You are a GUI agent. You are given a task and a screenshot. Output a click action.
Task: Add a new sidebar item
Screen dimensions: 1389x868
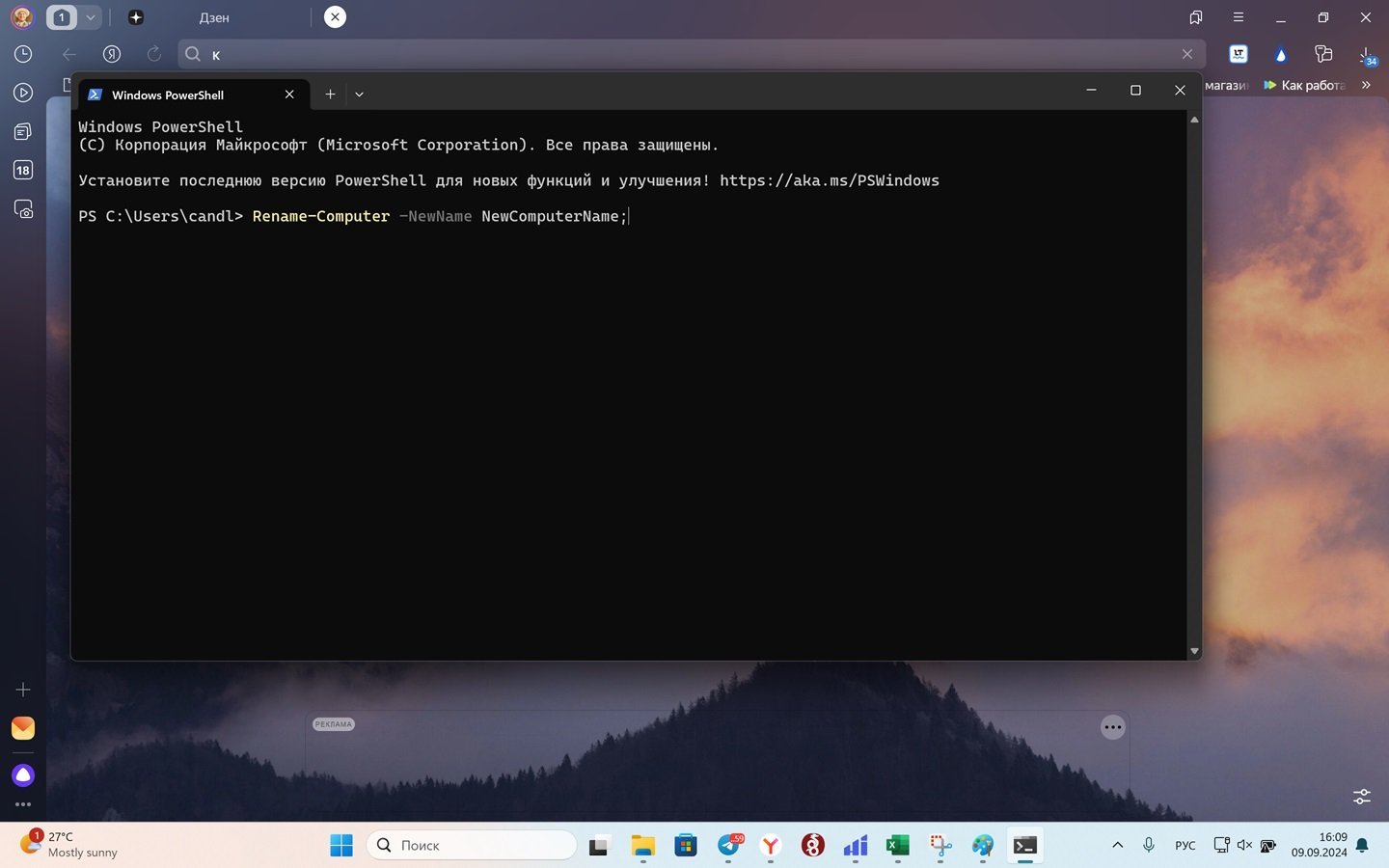click(x=23, y=690)
